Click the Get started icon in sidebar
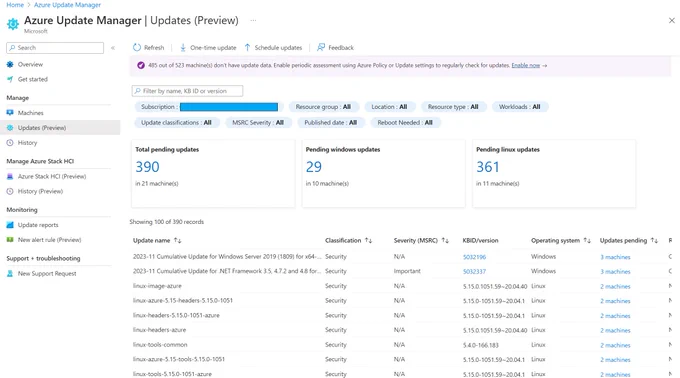Viewport: 680px width, 378px height. pyautogui.click(x=10, y=79)
